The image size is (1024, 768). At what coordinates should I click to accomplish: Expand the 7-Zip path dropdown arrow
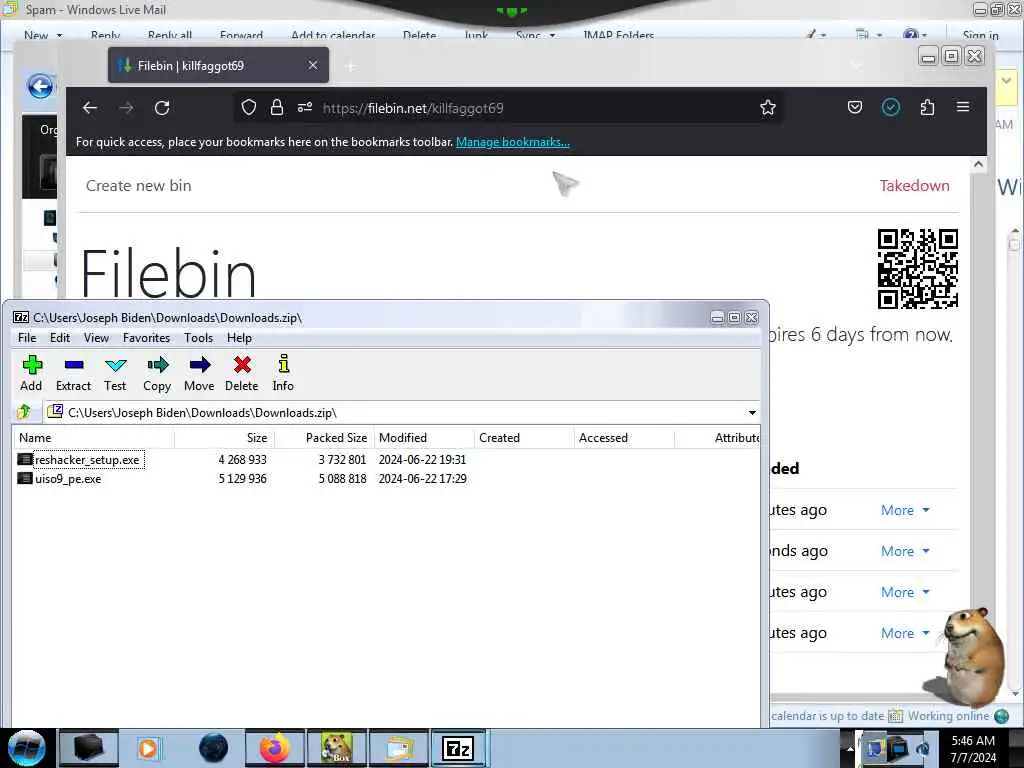coord(752,413)
